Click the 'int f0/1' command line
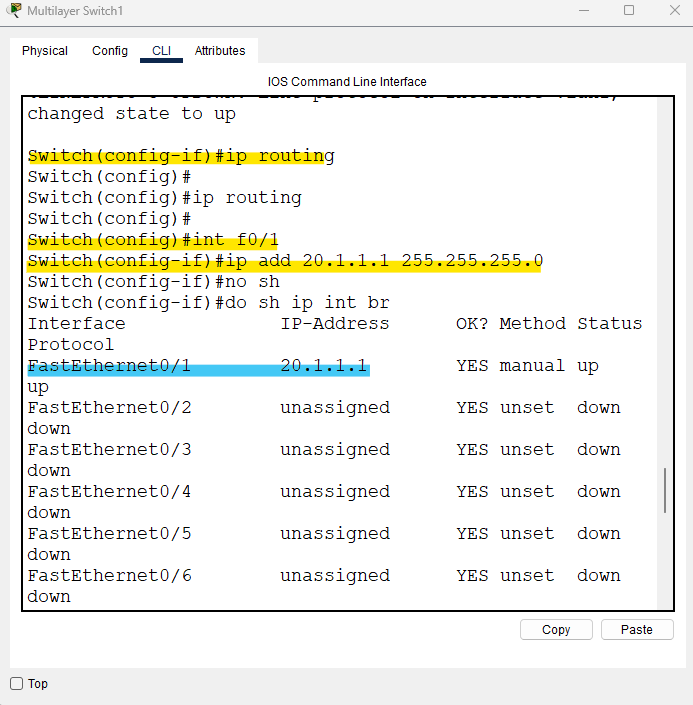The width and height of the screenshot is (693, 705). 153,240
